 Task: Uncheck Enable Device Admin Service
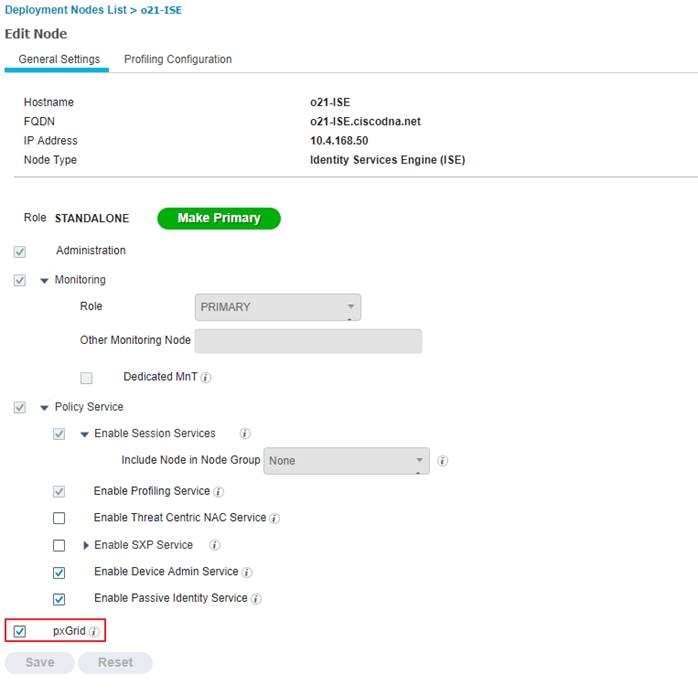coord(59,573)
